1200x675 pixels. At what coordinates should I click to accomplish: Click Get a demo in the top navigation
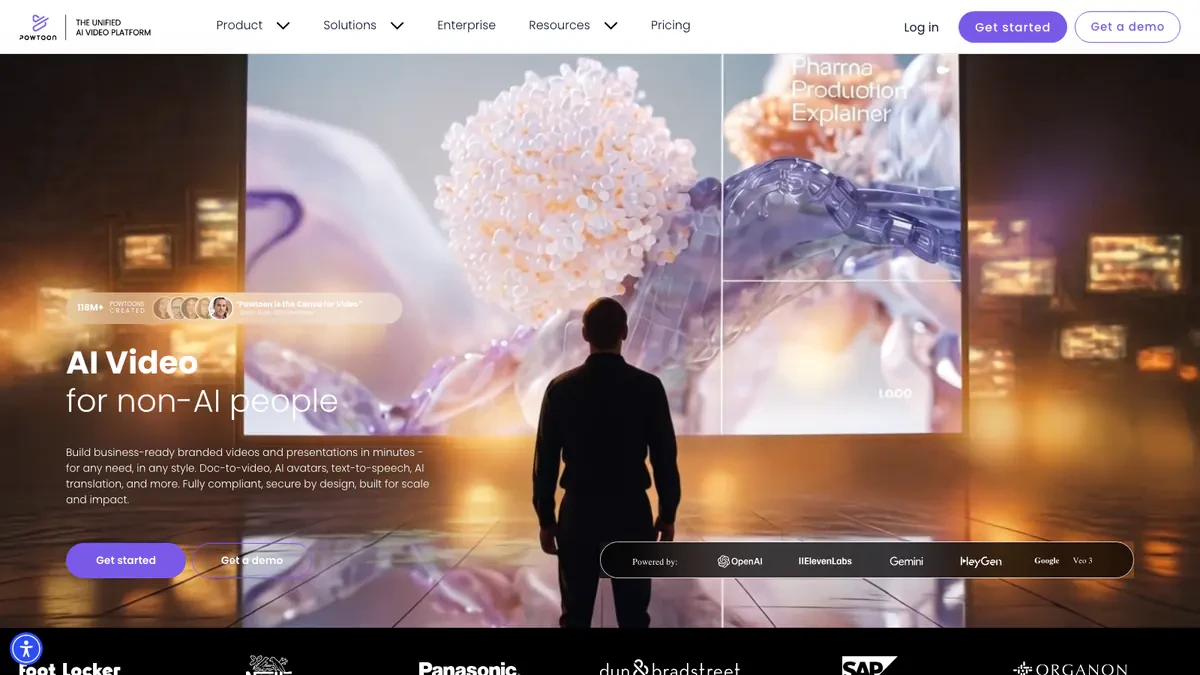[x=1127, y=27]
